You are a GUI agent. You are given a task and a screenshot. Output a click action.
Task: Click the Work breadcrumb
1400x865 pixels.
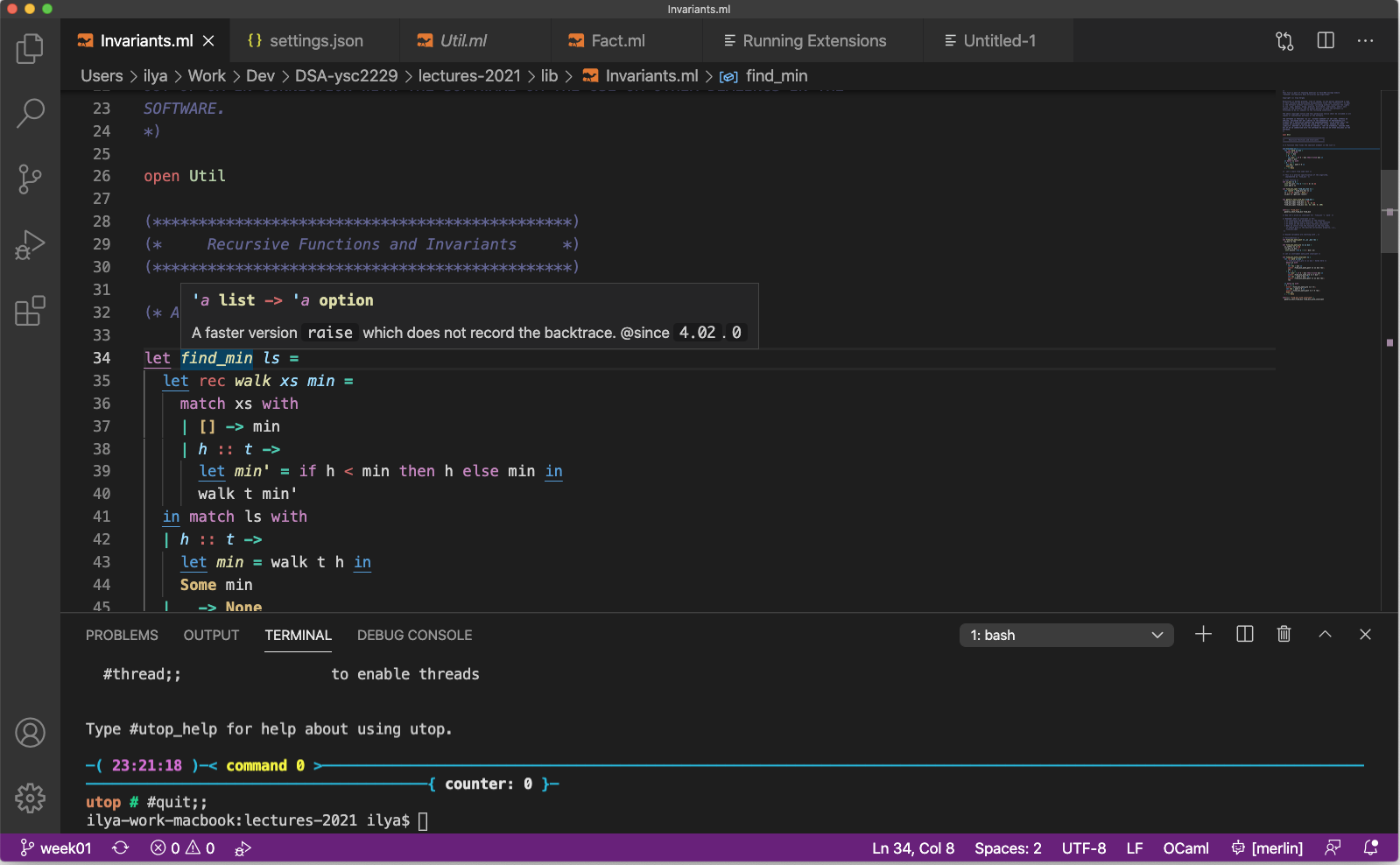(x=207, y=76)
